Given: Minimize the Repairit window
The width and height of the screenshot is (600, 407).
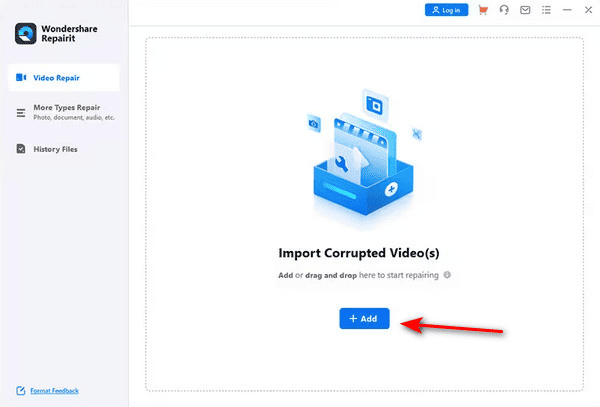Looking at the screenshot, I should pyautogui.click(x=567, y=10).
